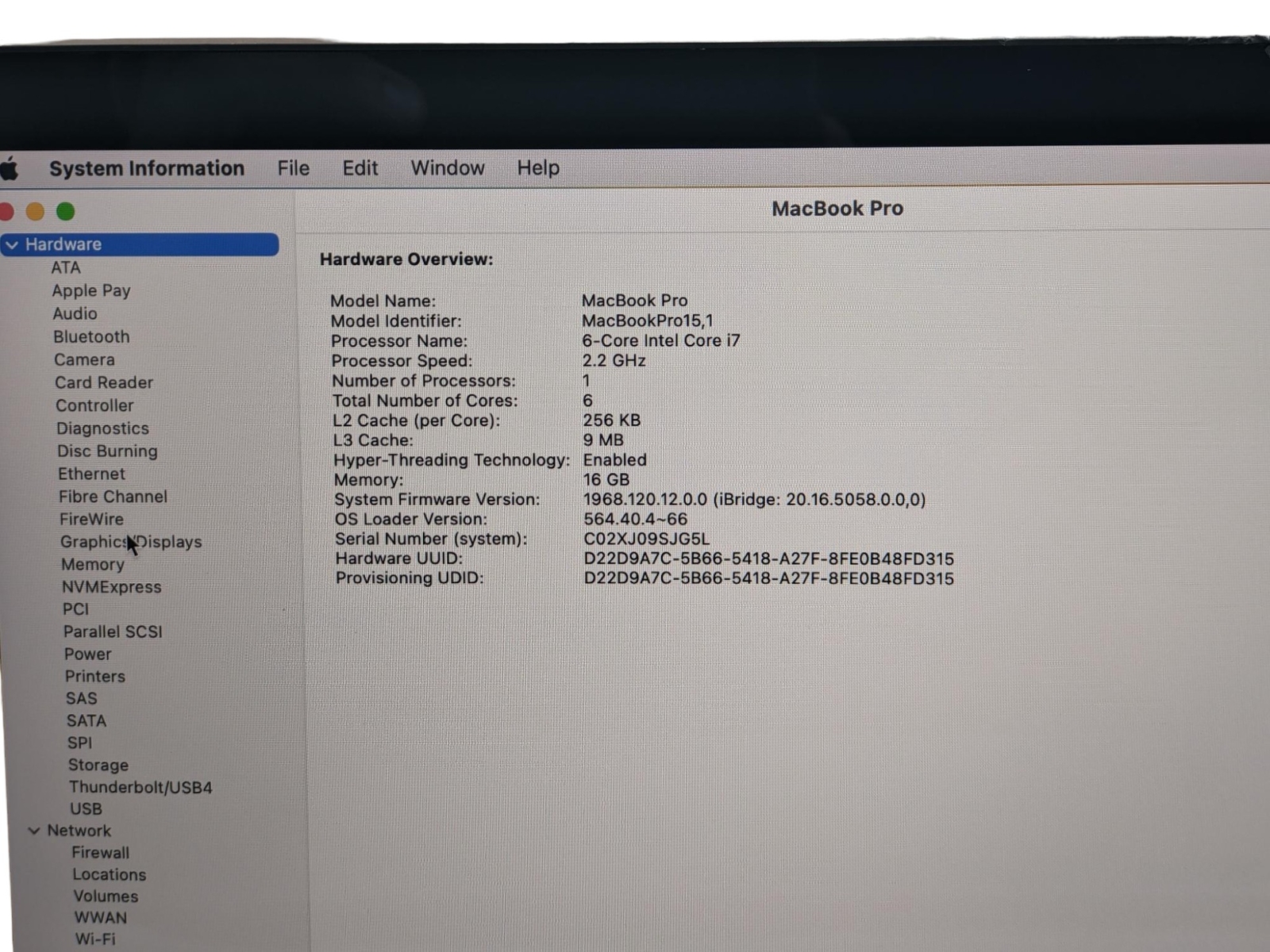Collapse the Hardware section chevron
The height and width of the screenshot is (952, 1270).
(12, 245)
